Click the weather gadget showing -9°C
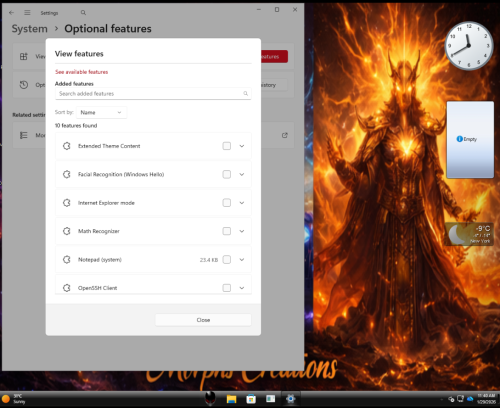Image resolution: width=500 pixels, height=408 pixels. click(x=469, y=234)
